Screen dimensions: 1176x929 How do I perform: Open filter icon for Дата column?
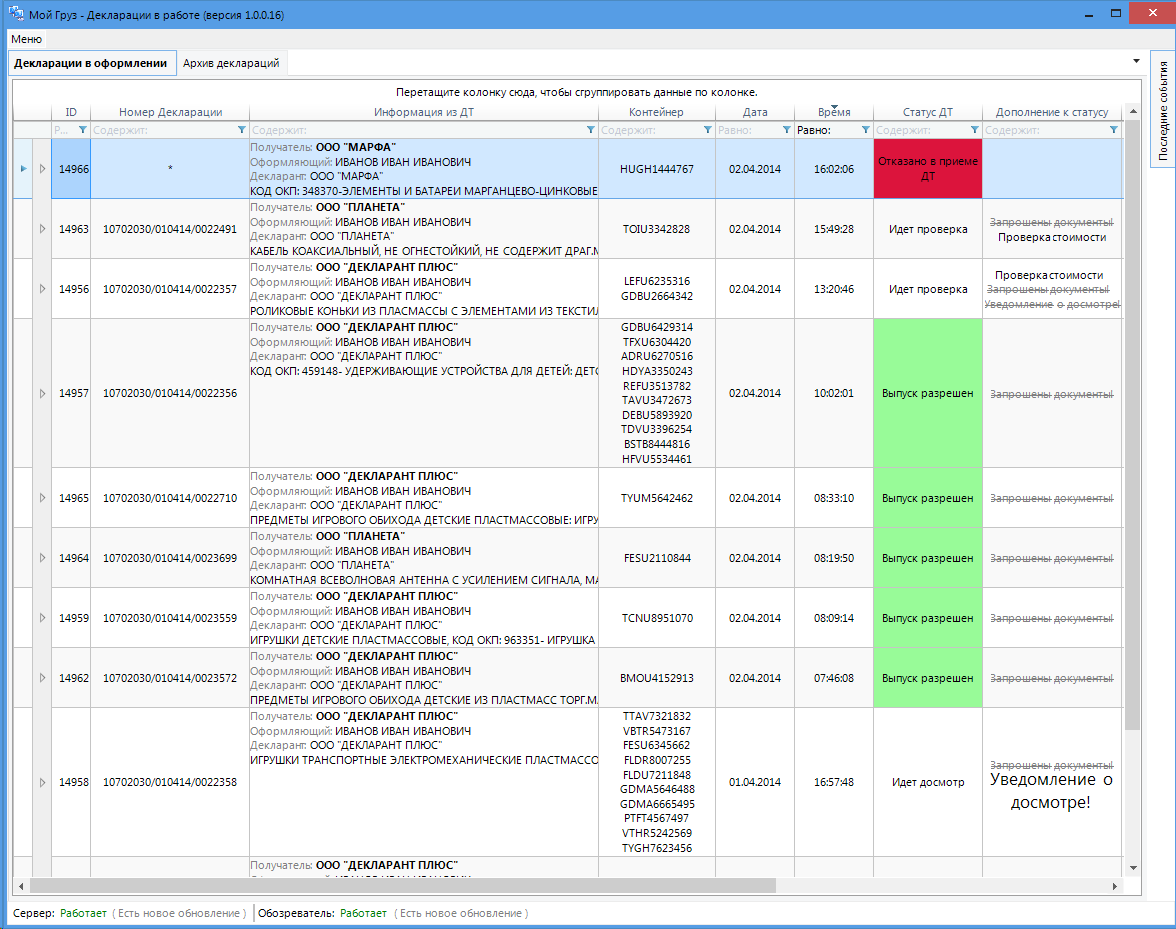tap(787, 130)
